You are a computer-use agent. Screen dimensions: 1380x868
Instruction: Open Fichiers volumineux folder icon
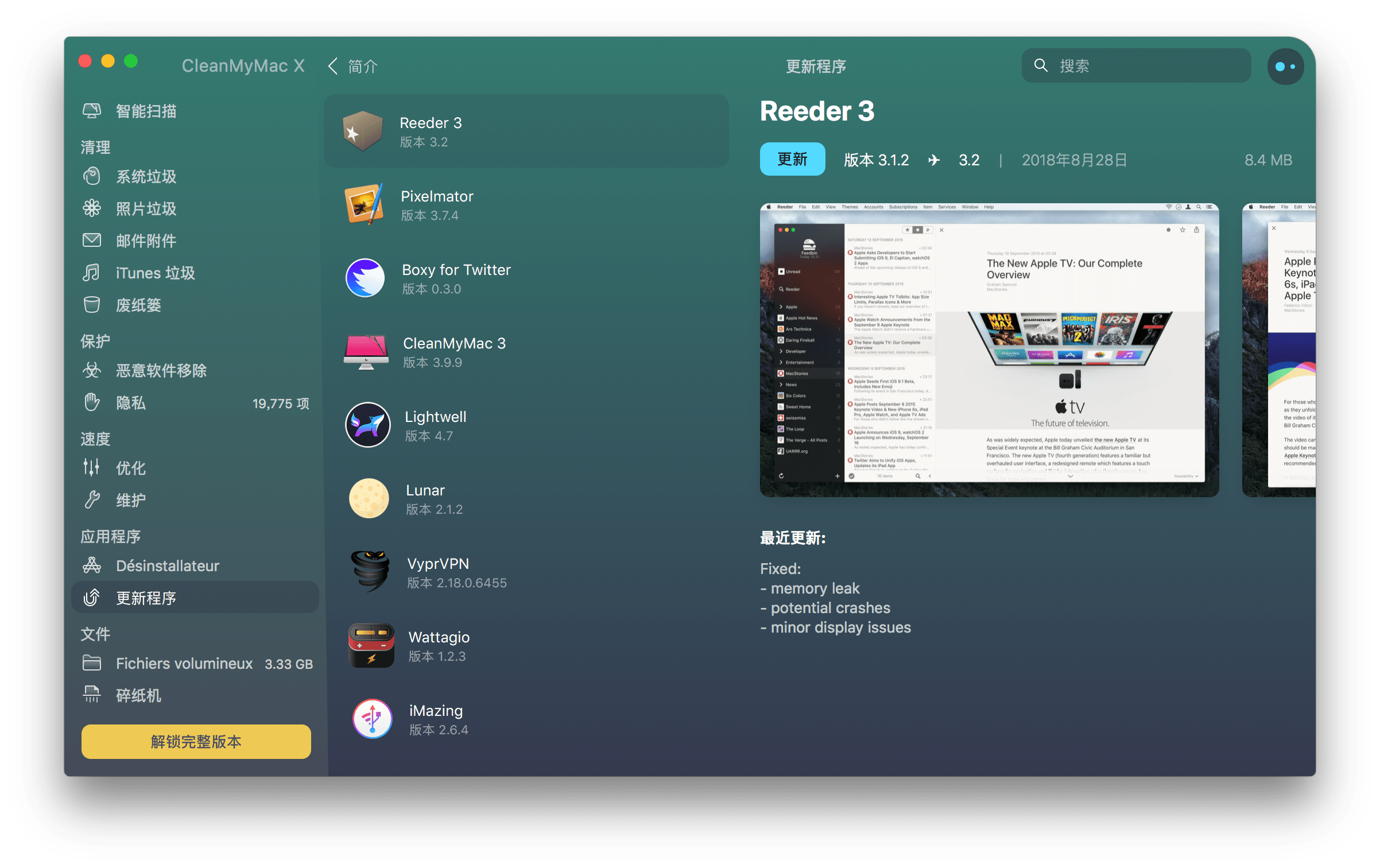tap(92, 663)
